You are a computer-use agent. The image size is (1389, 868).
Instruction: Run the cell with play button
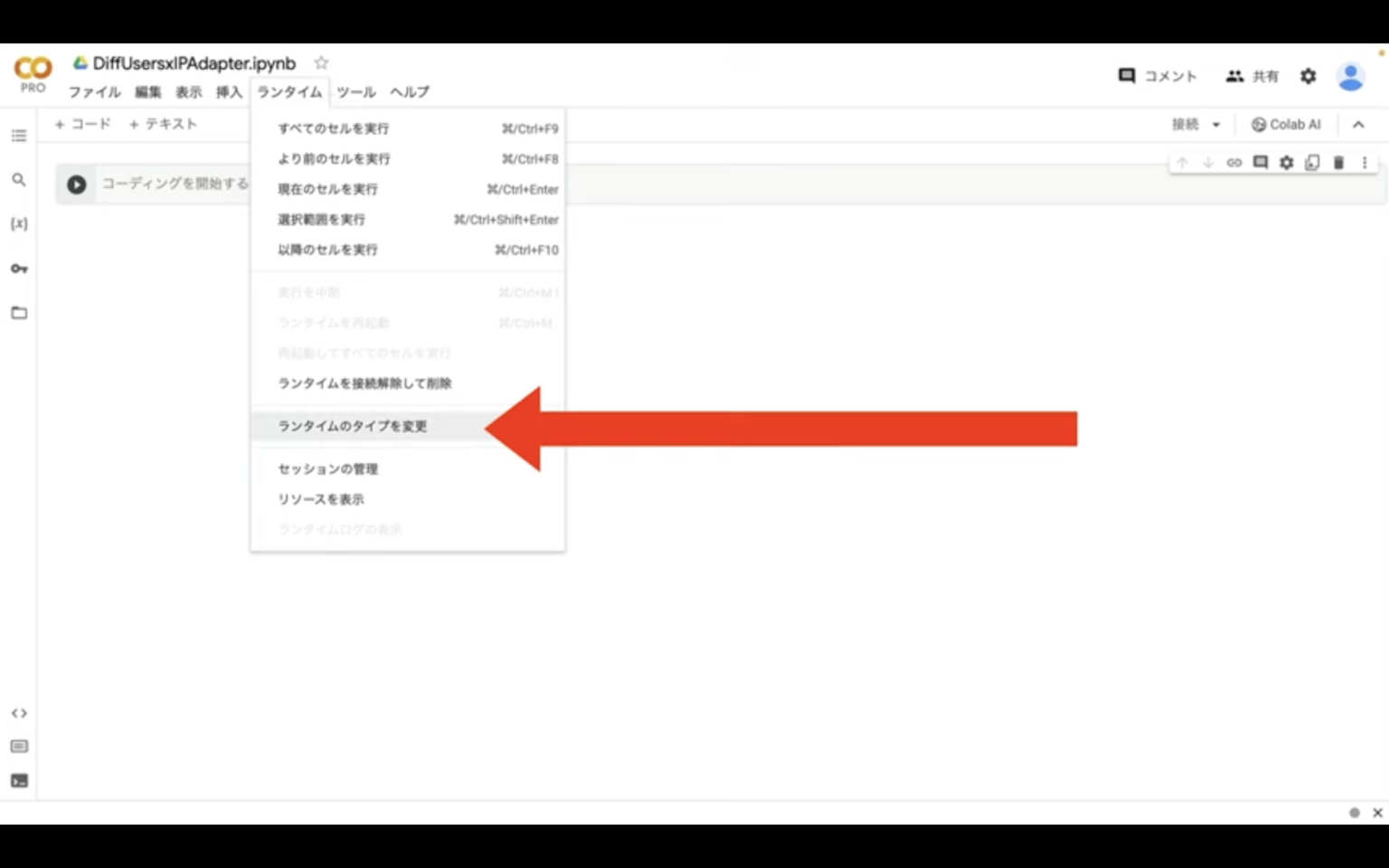pos(77,184)
